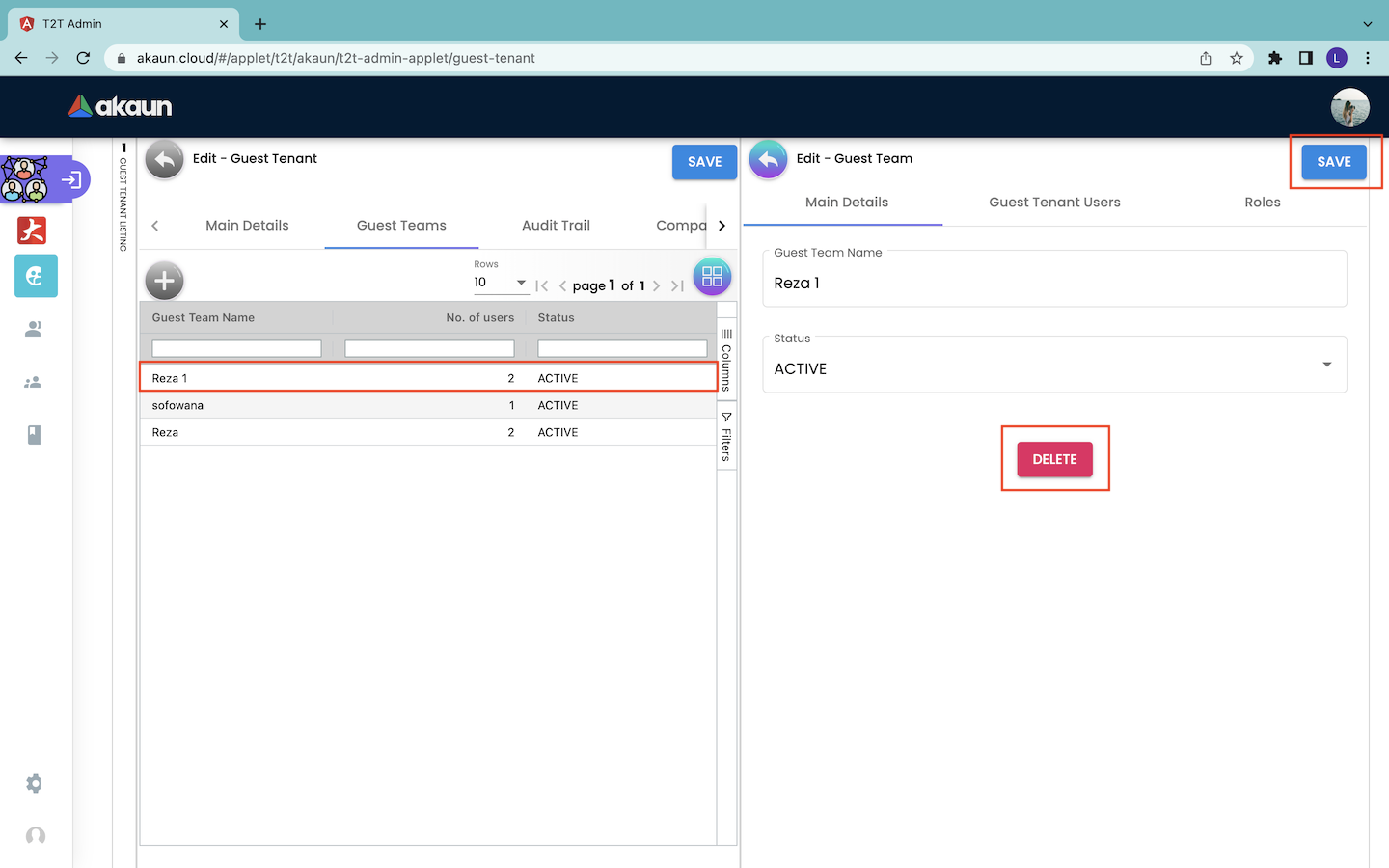The image size is (1389, 868).
Task: Open the Status ACTIVE dropdown
Action: [x=1054, y=366]
